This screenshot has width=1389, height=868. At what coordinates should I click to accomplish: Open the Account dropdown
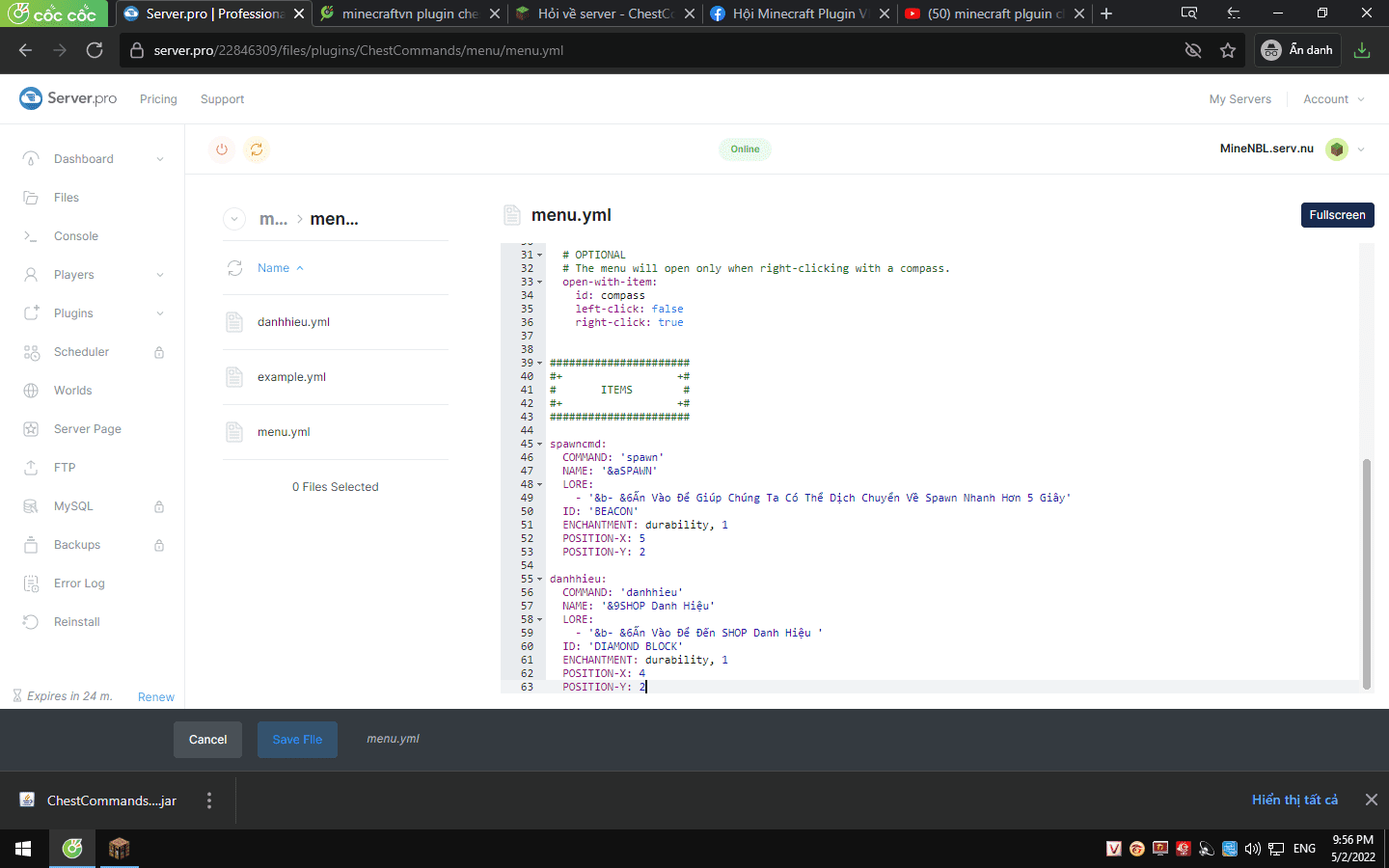coord(1333,99)
